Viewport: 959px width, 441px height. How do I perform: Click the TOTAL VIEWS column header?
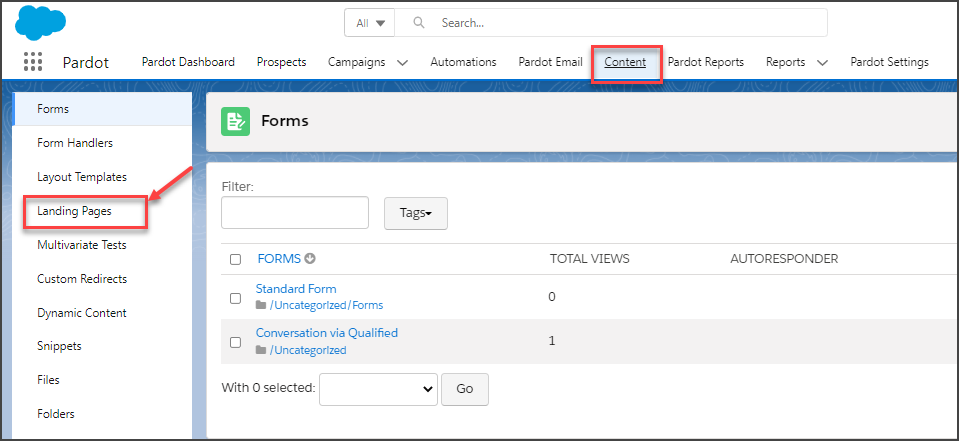coord(590,259)
